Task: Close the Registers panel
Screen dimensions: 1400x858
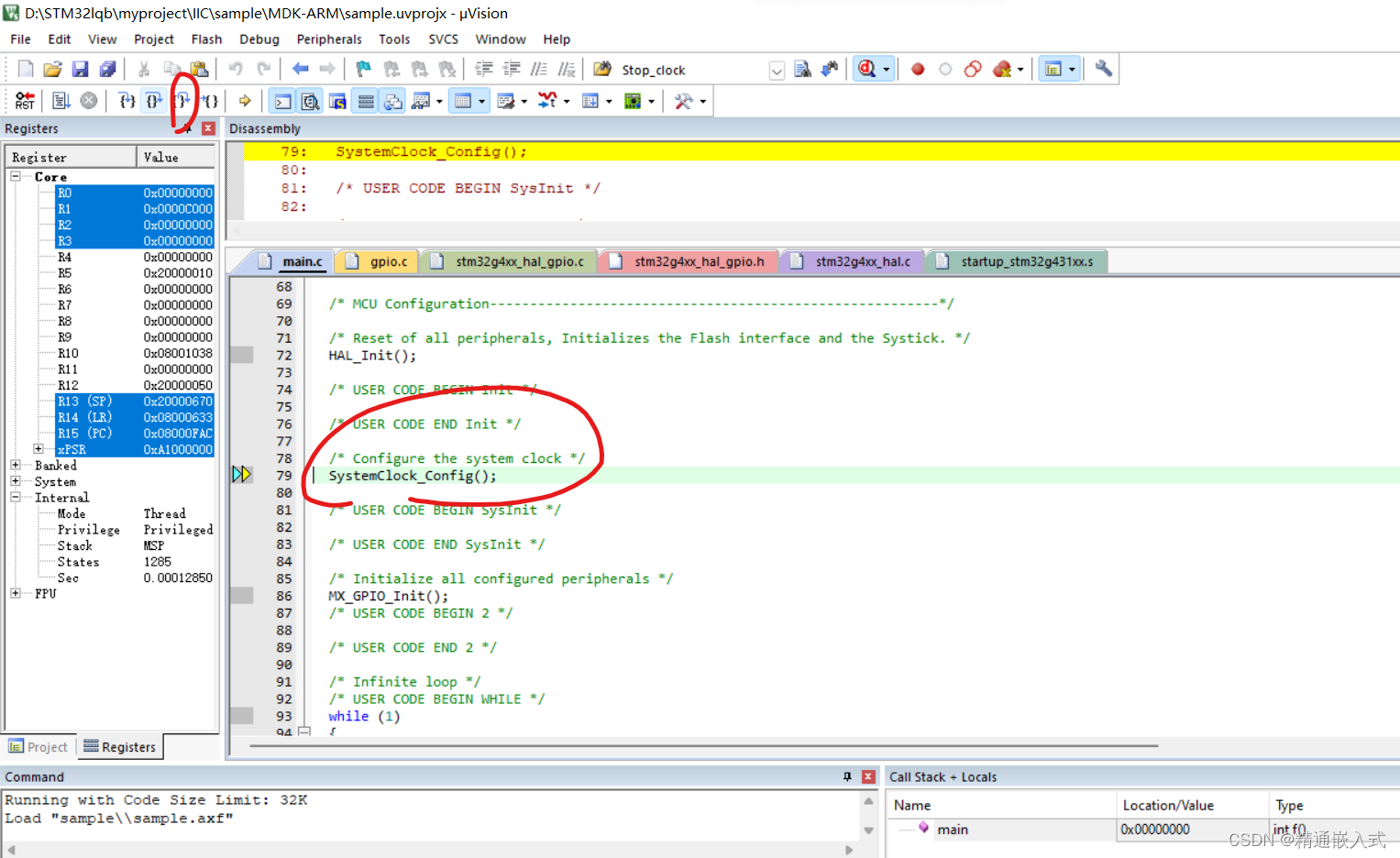Action: pos(208,128)
